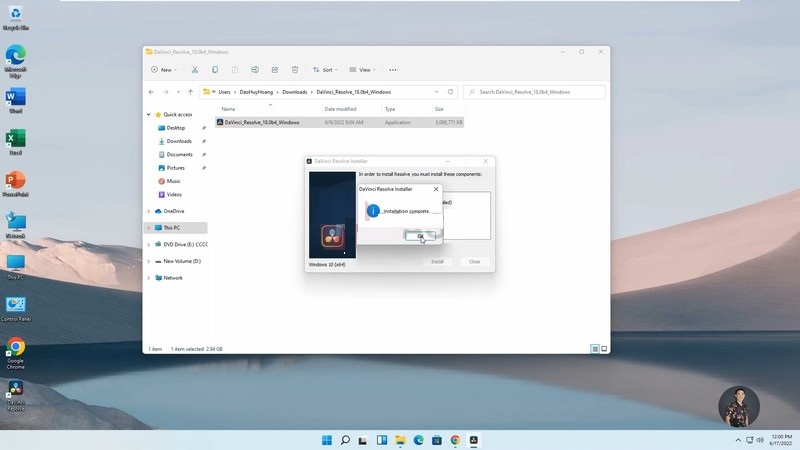Click New in the File Explorer toolbar
Screen dimensions: 800x450
click(x=163, y=69)
